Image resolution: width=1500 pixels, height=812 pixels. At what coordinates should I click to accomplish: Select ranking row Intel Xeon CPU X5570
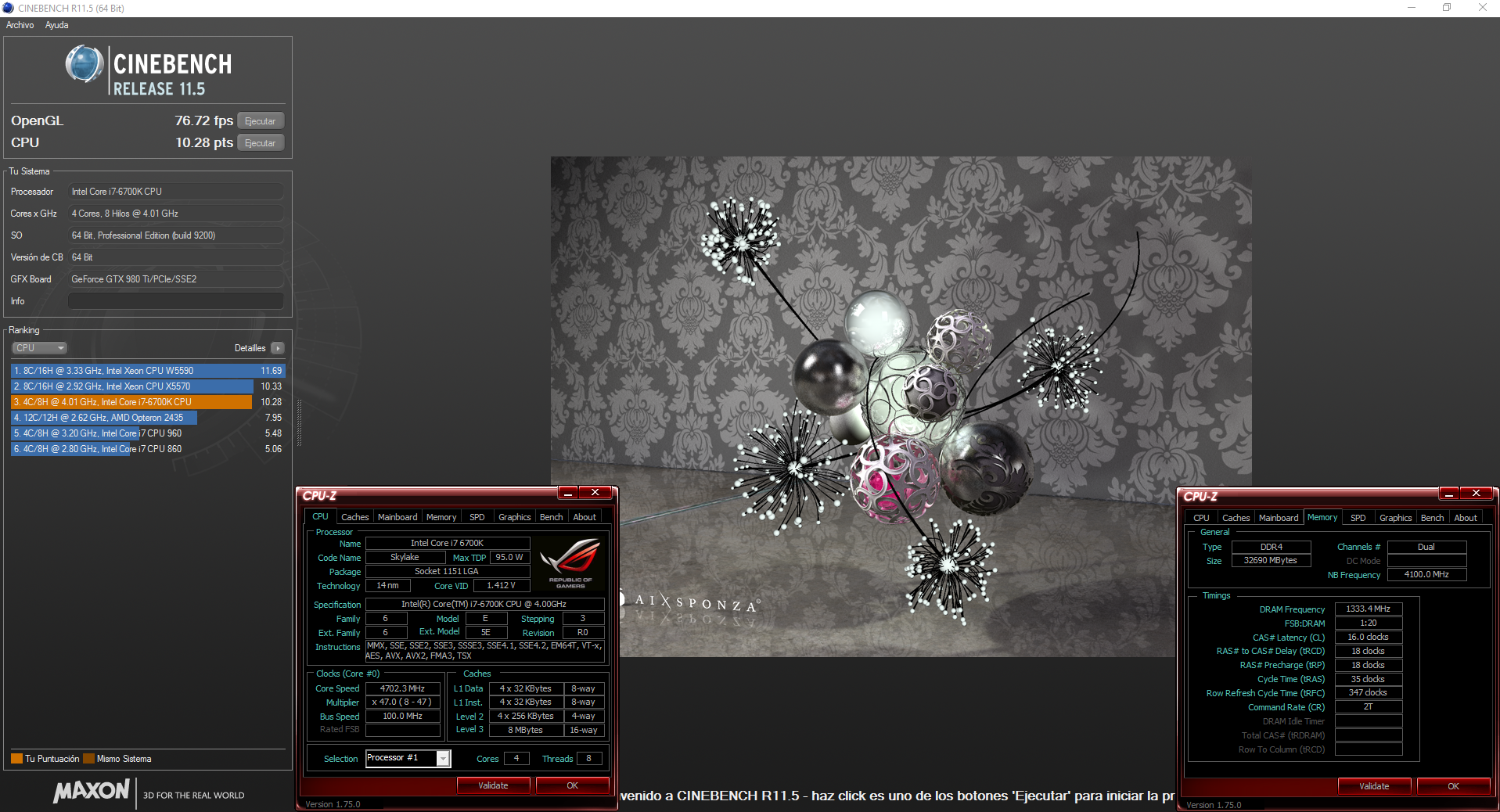click(148, 386)
